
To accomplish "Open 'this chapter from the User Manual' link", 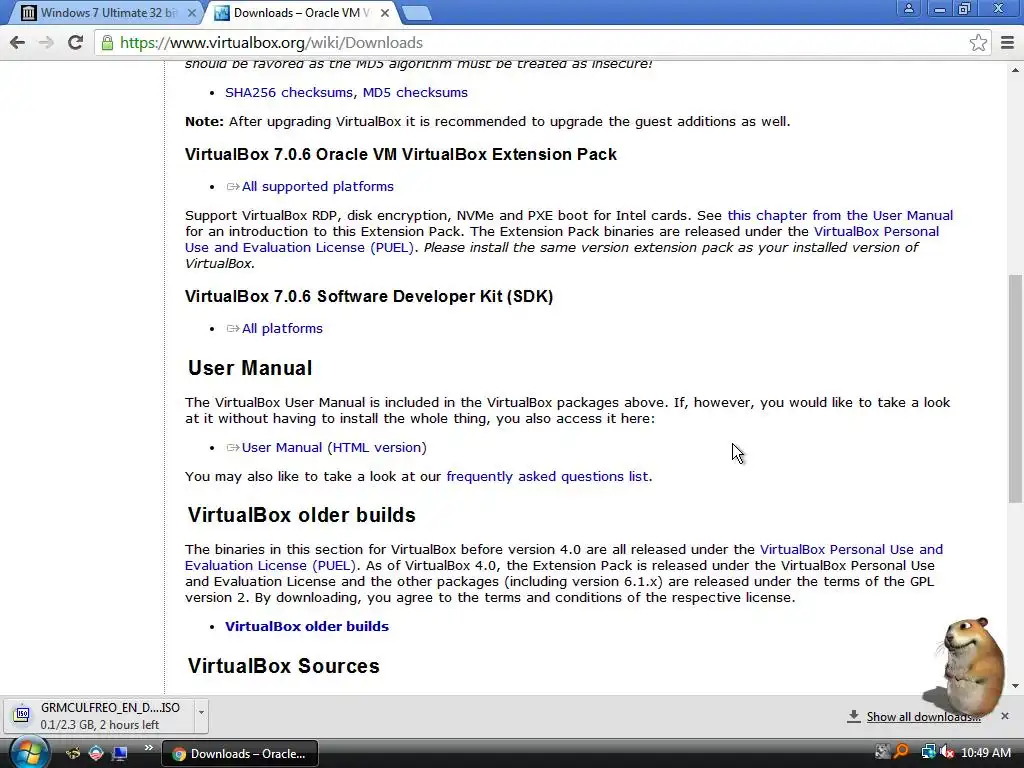I will point(840,216).
